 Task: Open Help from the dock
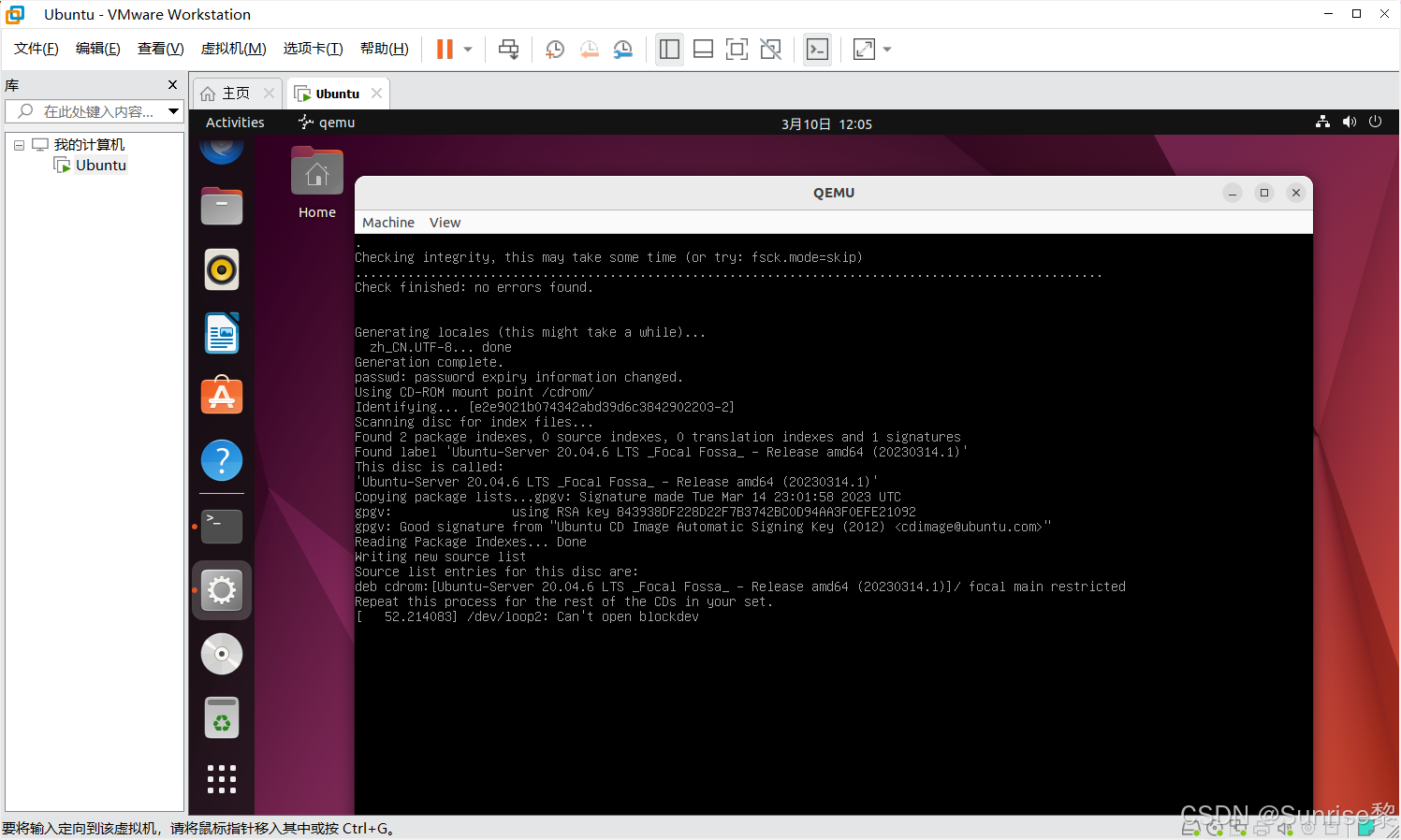click(x=222, y=460)
